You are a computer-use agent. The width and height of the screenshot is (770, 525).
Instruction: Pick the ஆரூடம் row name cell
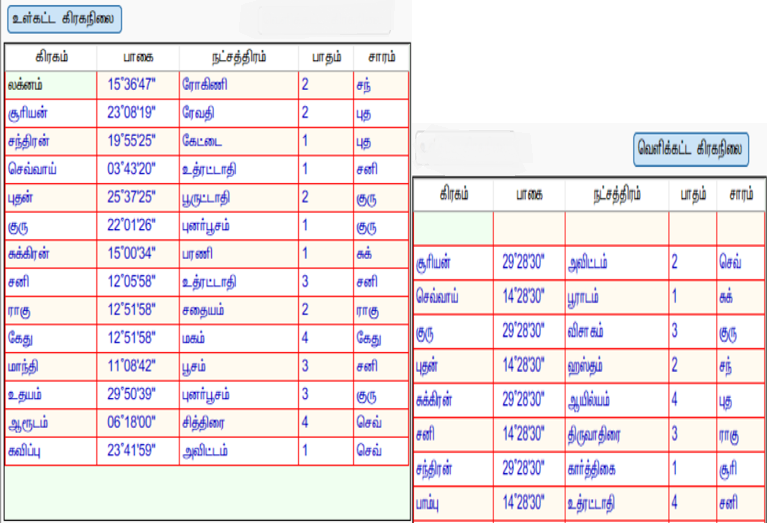point(51,423)
